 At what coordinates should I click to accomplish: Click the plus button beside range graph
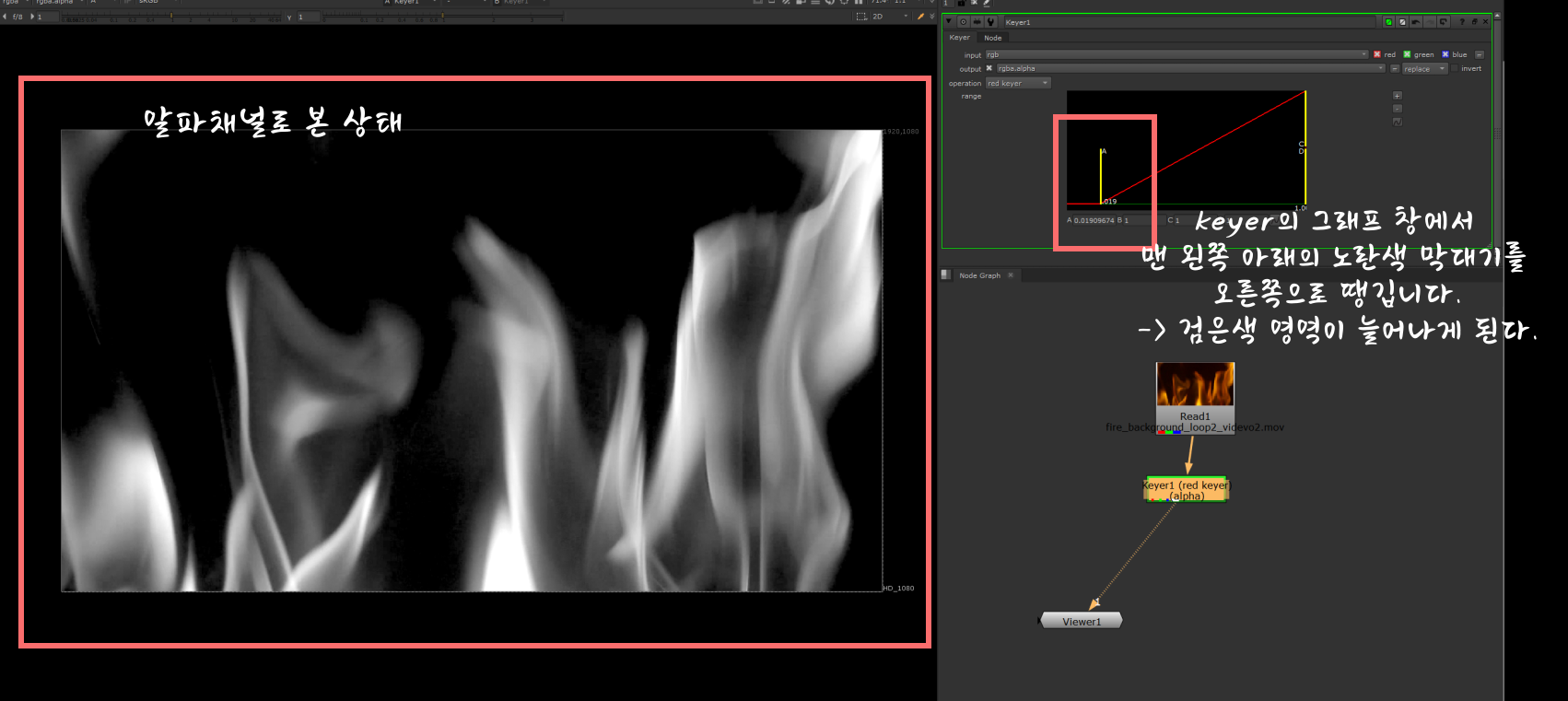pyautogui.click(x=1397, y=96)
